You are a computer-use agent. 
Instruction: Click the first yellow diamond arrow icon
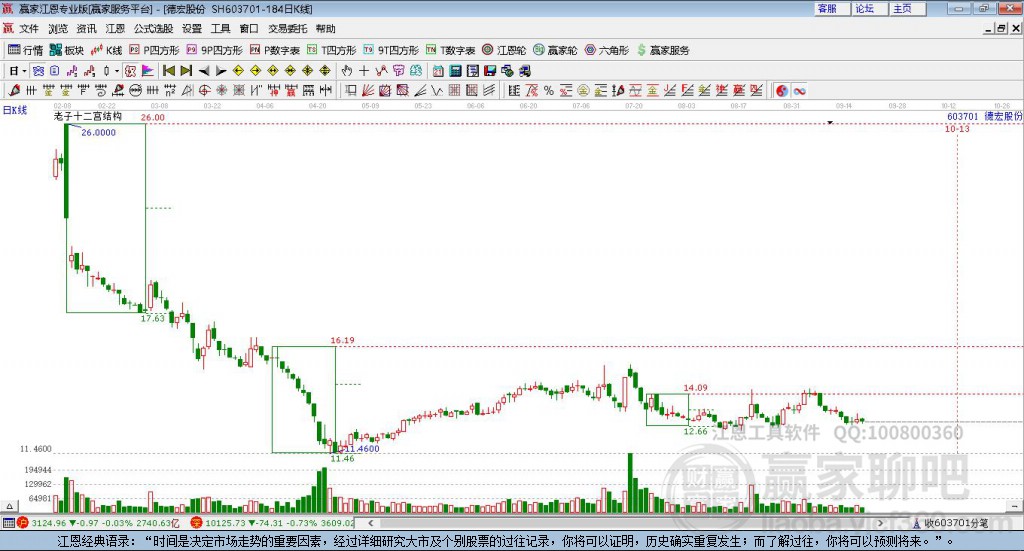pyautogui.click(x=238, y=71)
